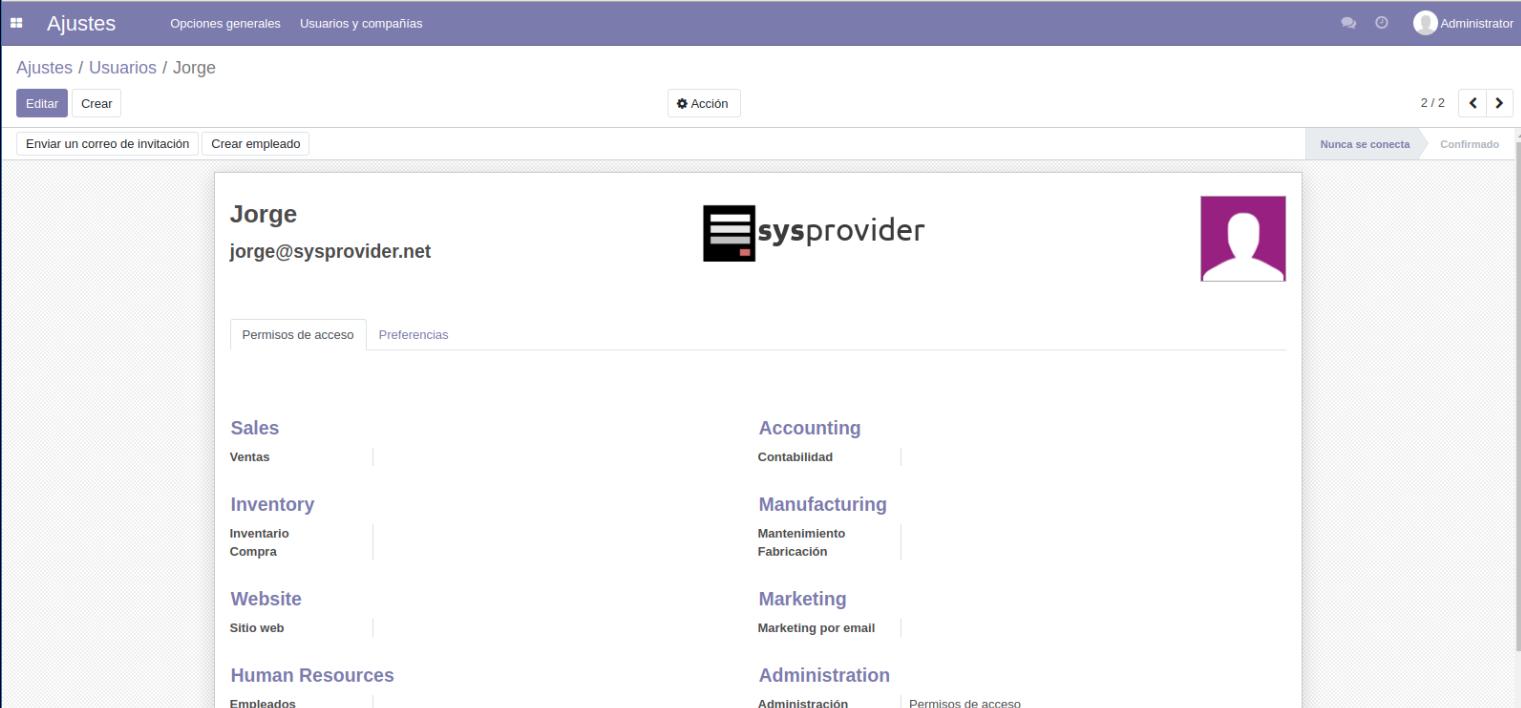
Task: Send invitation email to Jorge
Action: (x=107, y=144)
